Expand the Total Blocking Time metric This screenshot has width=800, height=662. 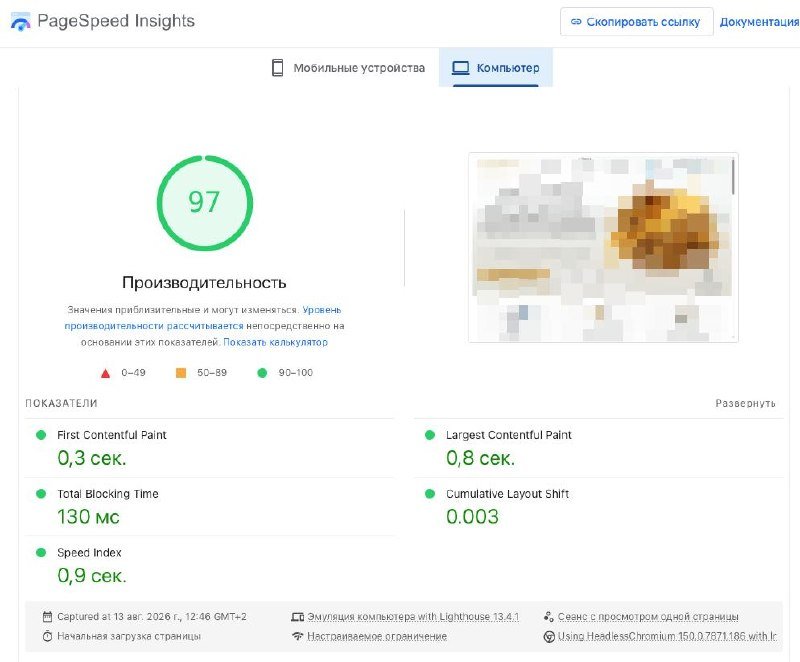pos(210,507)
